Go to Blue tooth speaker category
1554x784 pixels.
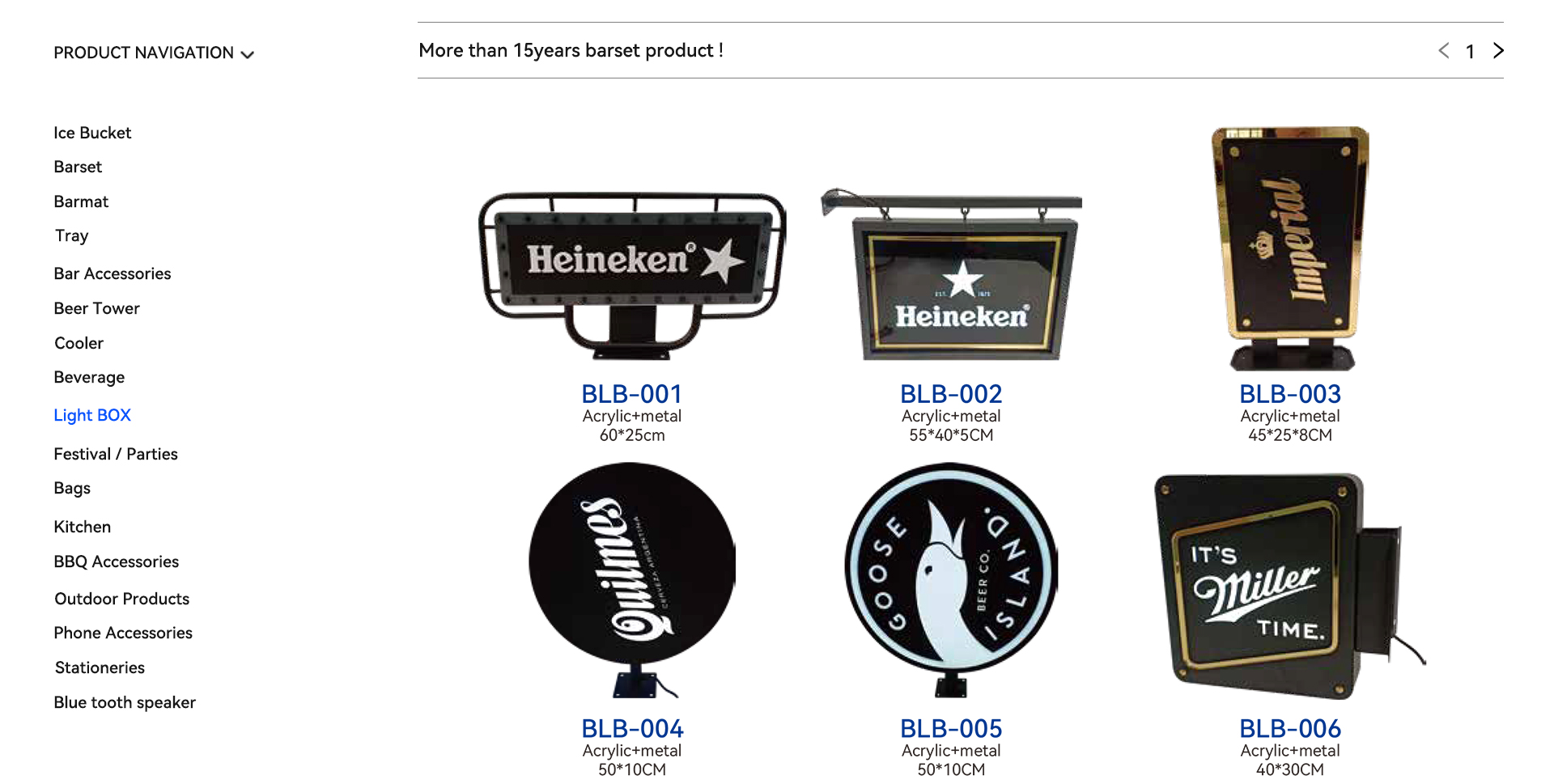[x=125, y=702]
